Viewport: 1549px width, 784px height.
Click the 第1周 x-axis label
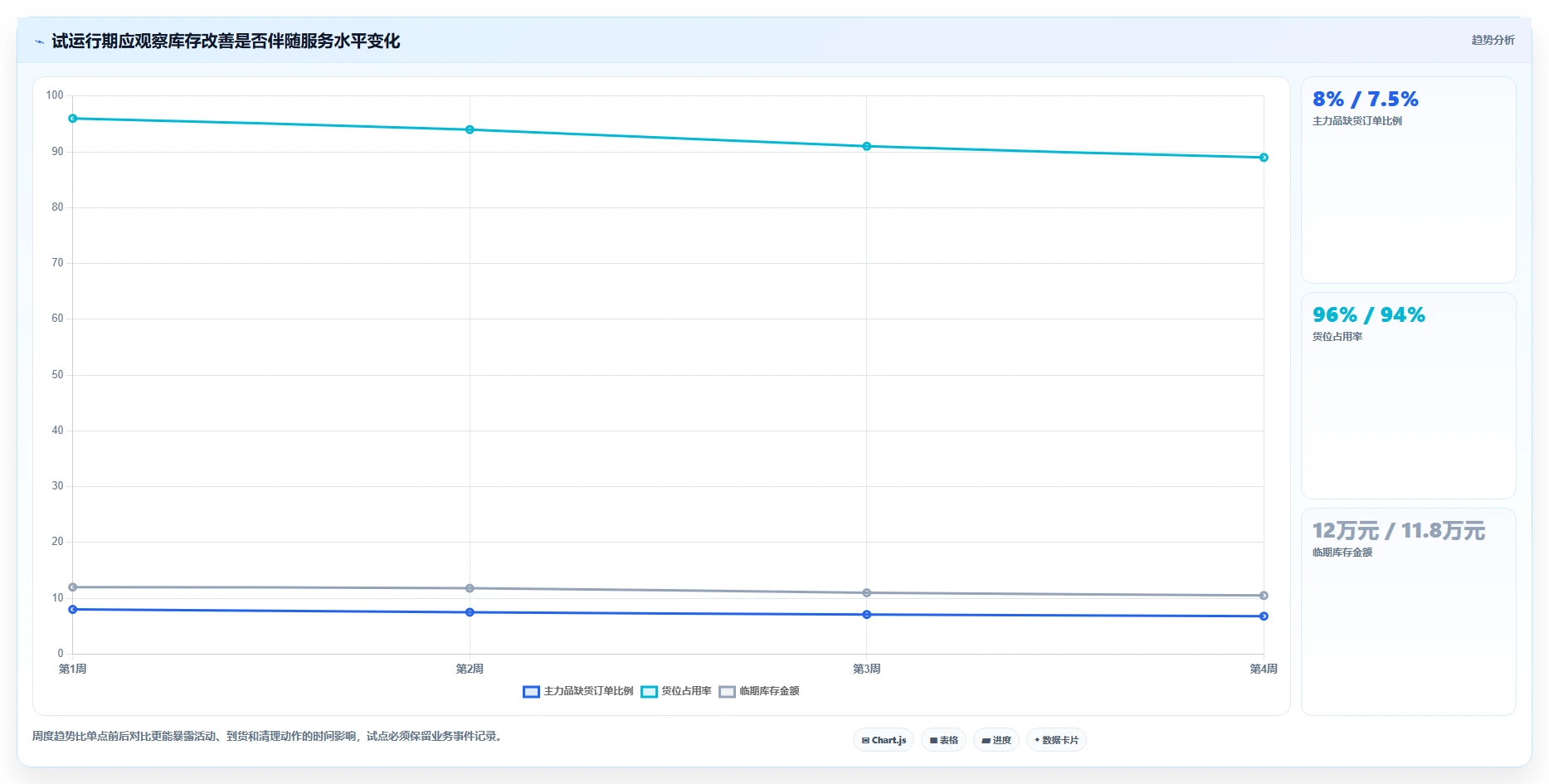point(73,669)
